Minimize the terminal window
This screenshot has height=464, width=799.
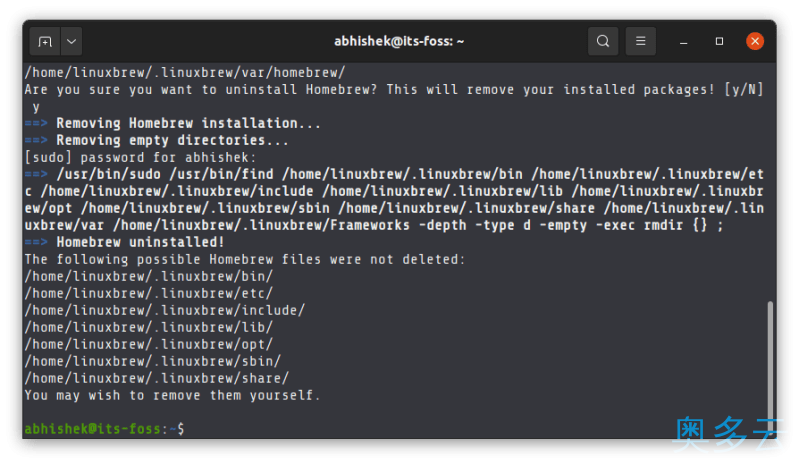click(683, 42)
